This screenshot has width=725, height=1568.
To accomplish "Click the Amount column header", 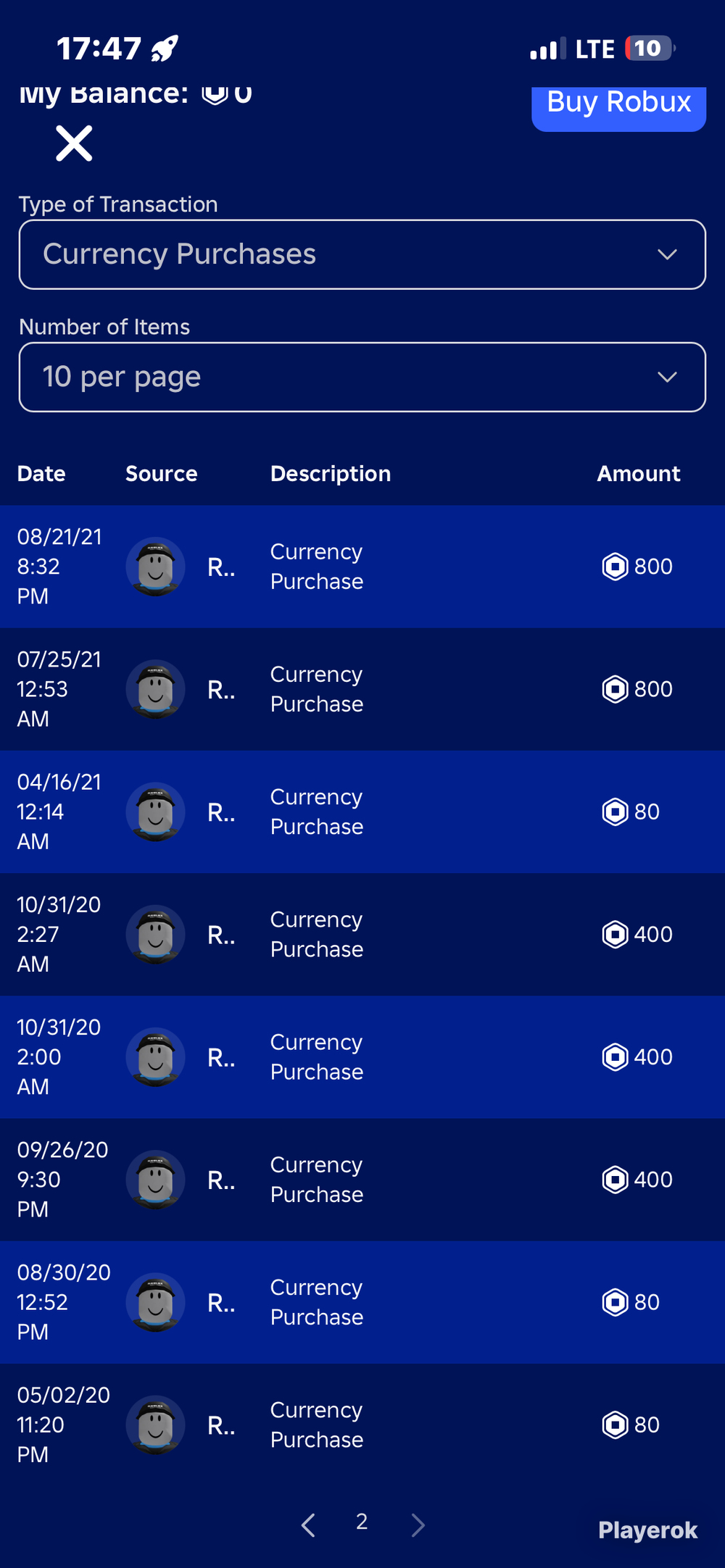I will [x=639, y=474].
